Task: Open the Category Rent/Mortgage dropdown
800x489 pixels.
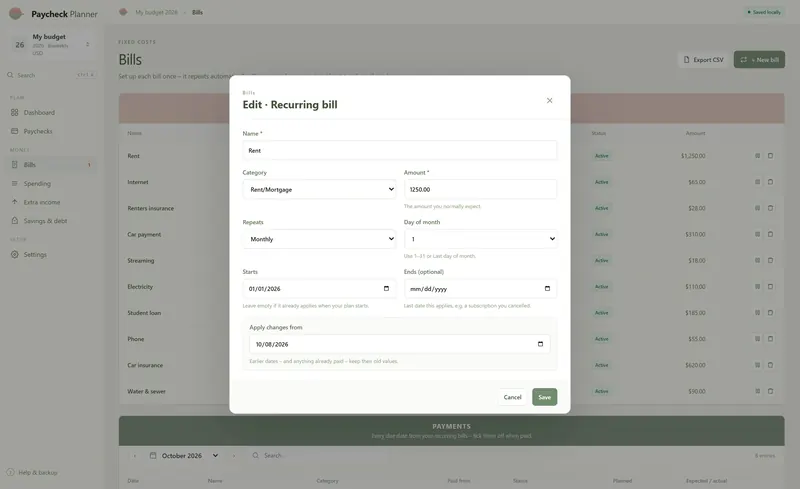Action: tap(319, 189)
